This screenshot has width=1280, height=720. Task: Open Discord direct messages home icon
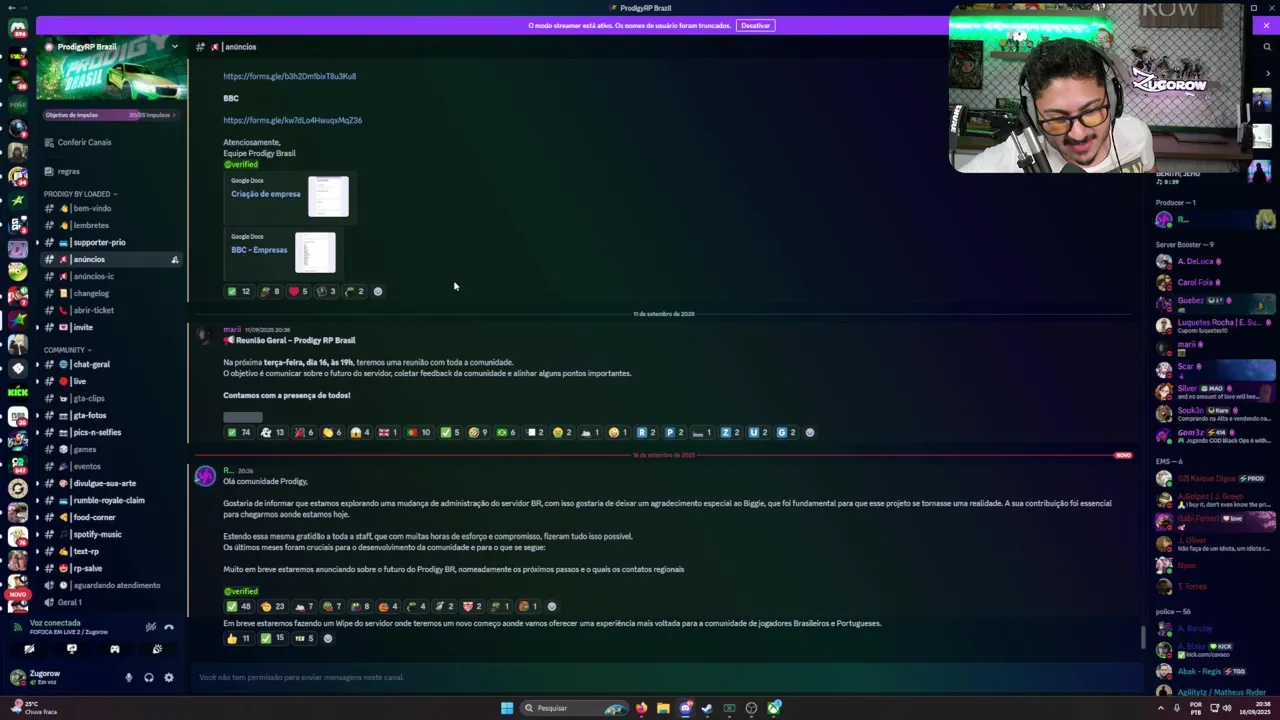[x=18, y=28]
